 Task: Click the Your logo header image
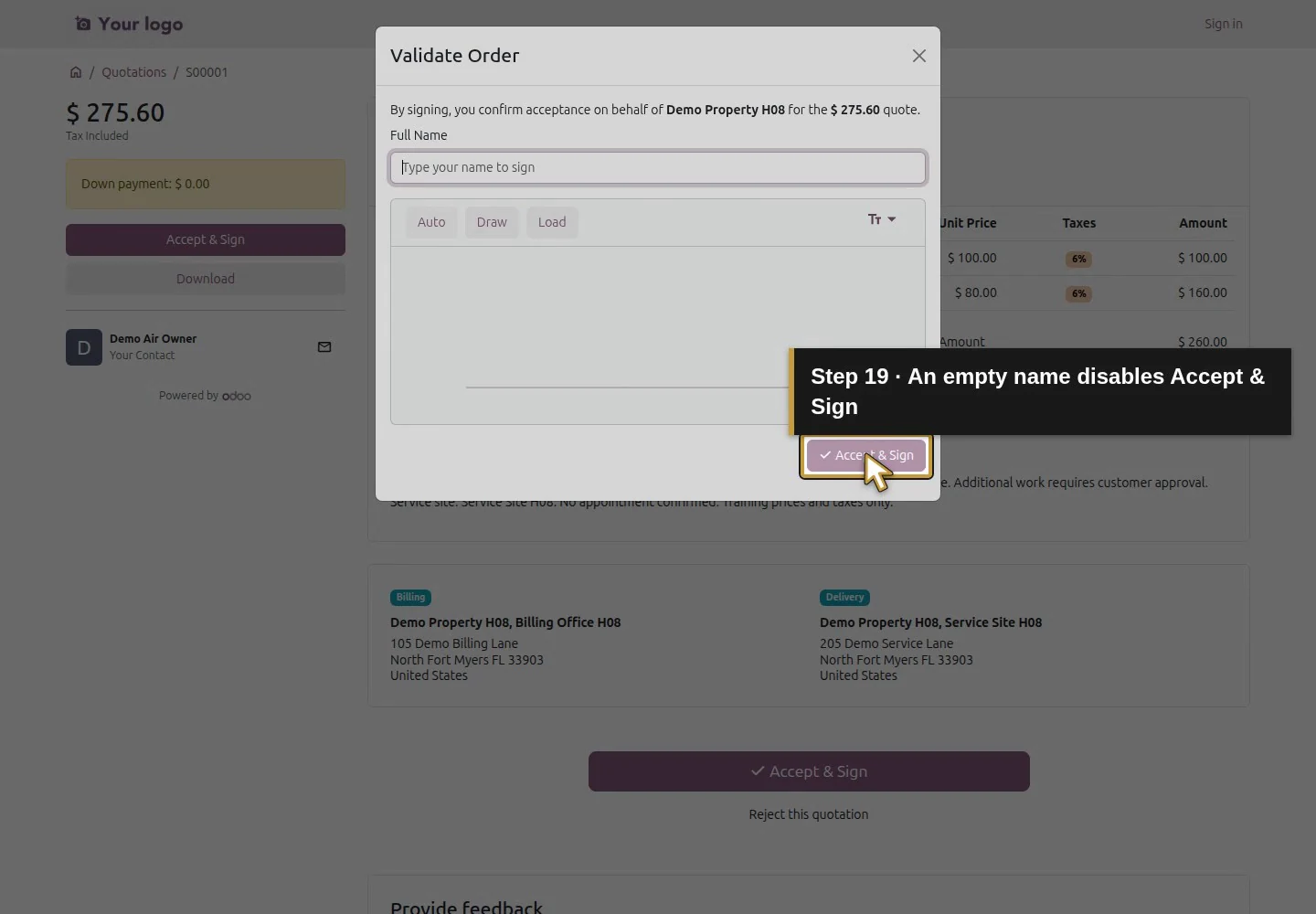point(129,24)
